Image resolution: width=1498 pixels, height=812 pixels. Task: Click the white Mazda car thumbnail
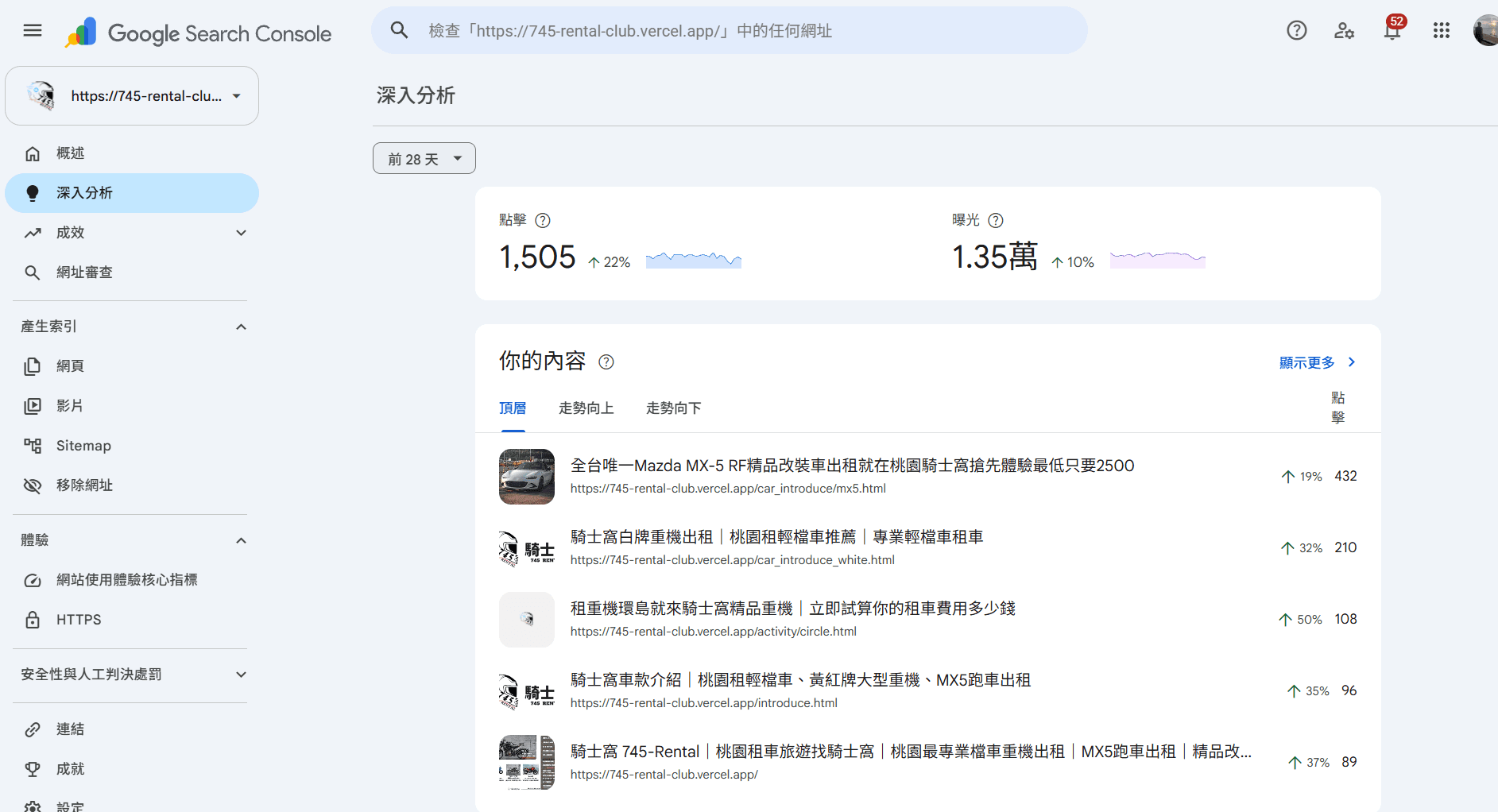[527, 477]
